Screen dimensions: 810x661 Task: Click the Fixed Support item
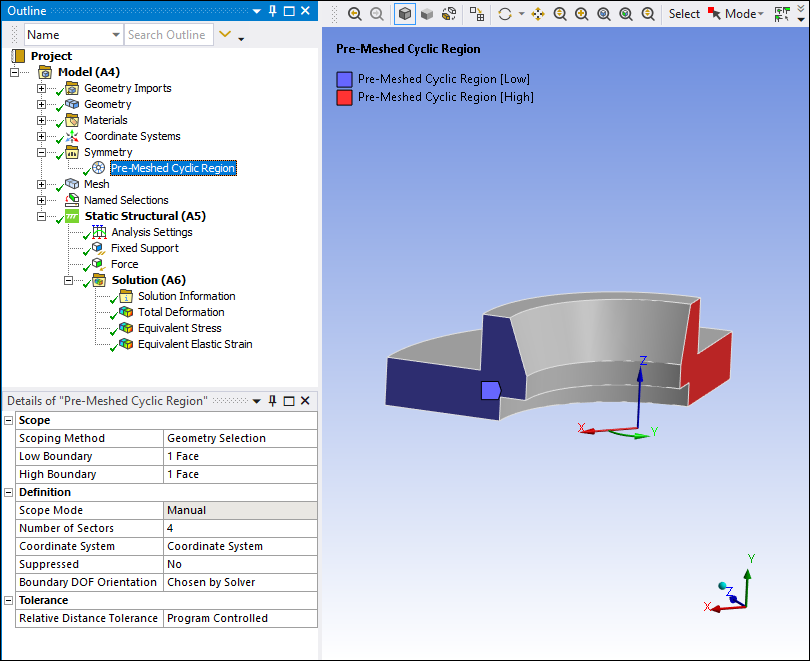(144, 248)
